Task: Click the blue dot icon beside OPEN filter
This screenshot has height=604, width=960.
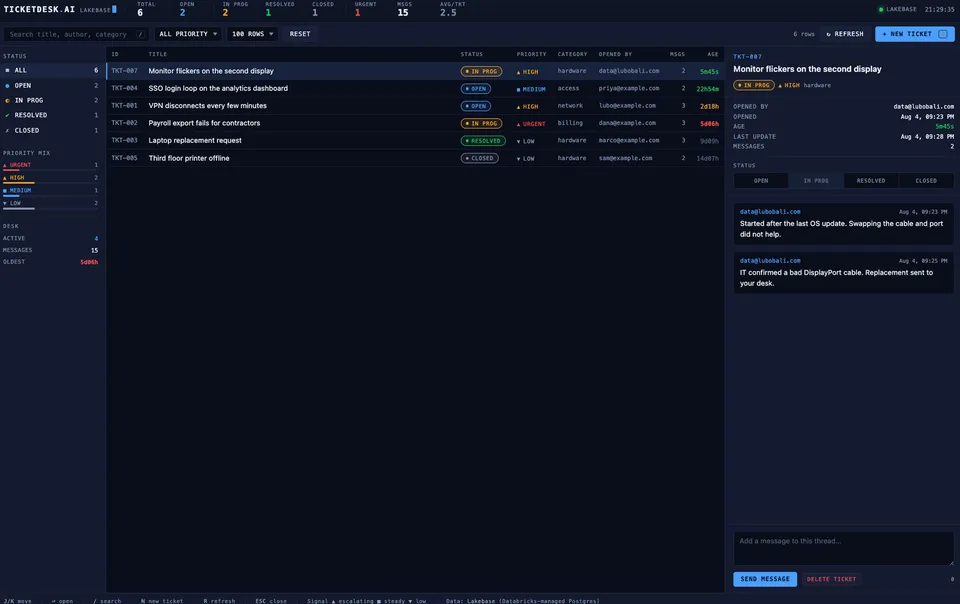Action: pyautogui.click(x=7, y=86)
